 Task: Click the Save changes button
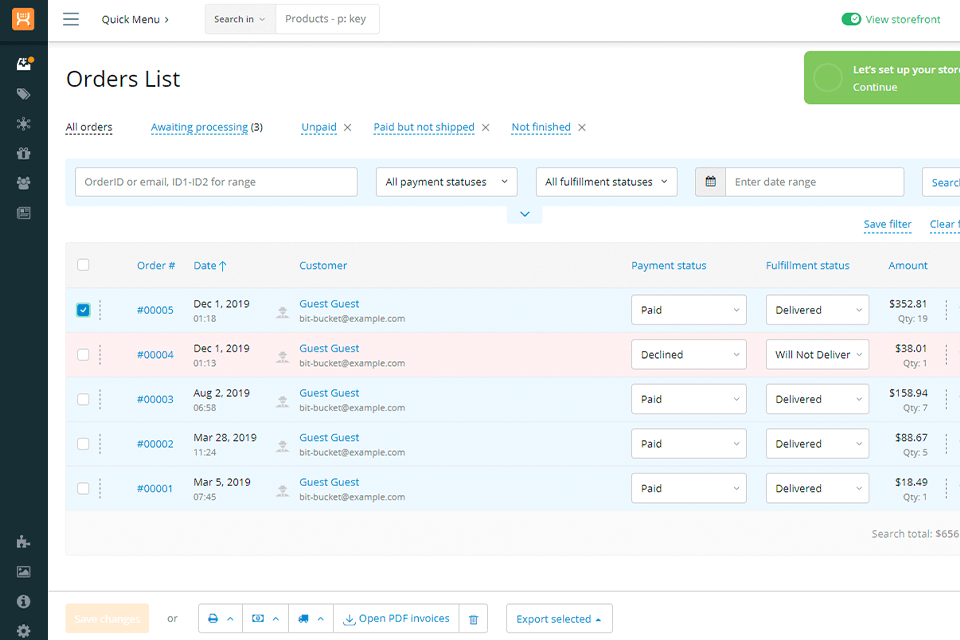click(107, 619)
